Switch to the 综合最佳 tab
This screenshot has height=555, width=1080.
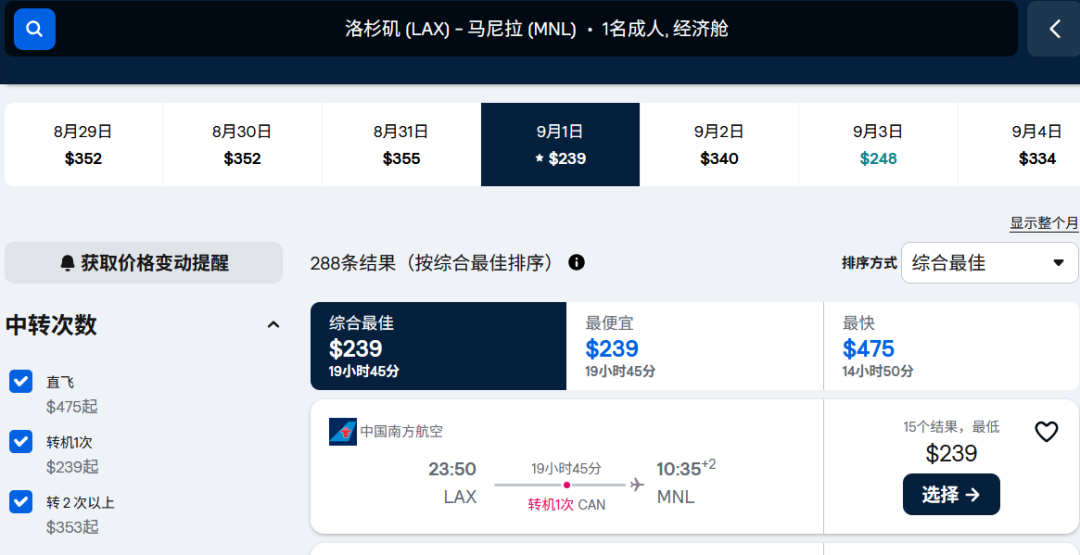coord(438,346)
